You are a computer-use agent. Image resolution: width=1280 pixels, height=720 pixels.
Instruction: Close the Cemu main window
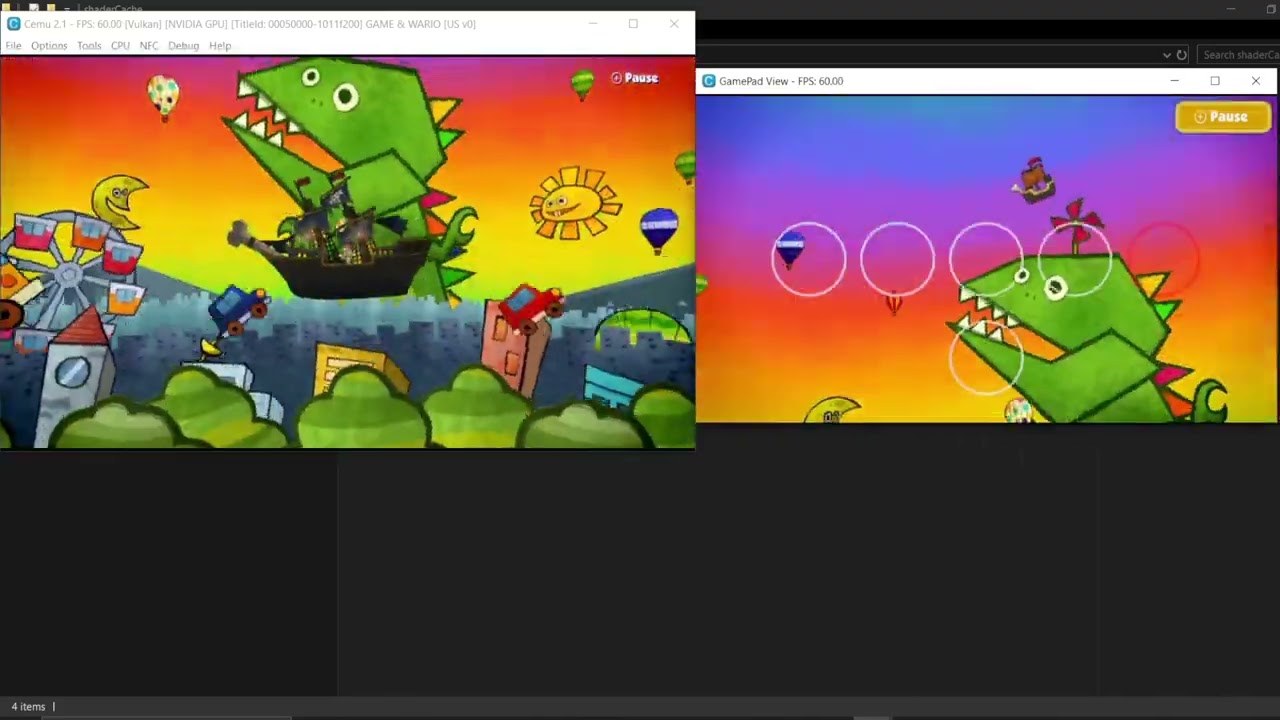674,24
